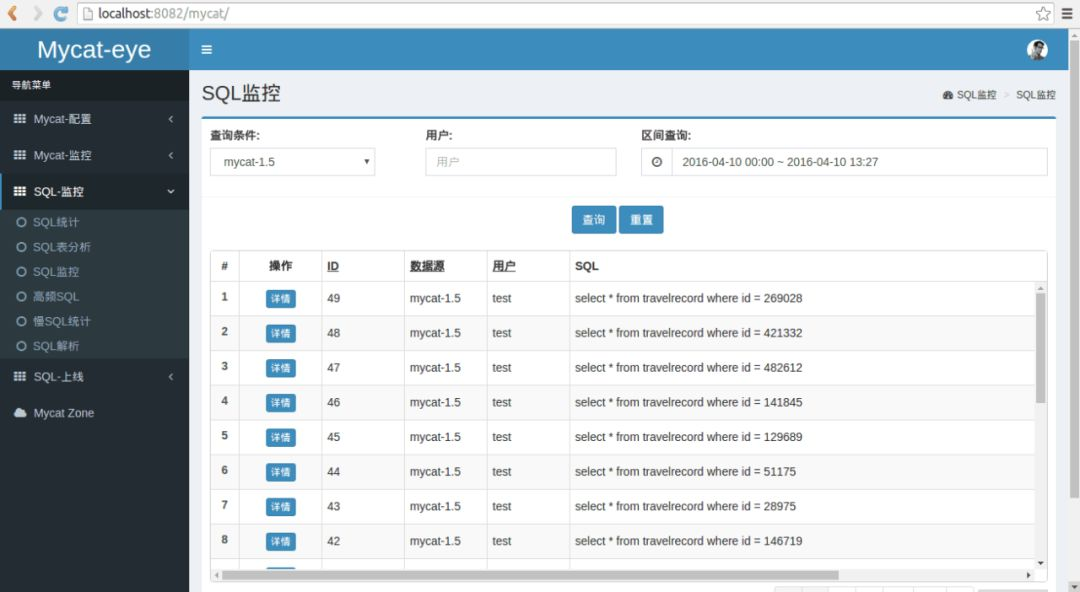Bookmark this page with the star icon
Viewport: 1080px width, 592px height.
(1043, 13)
